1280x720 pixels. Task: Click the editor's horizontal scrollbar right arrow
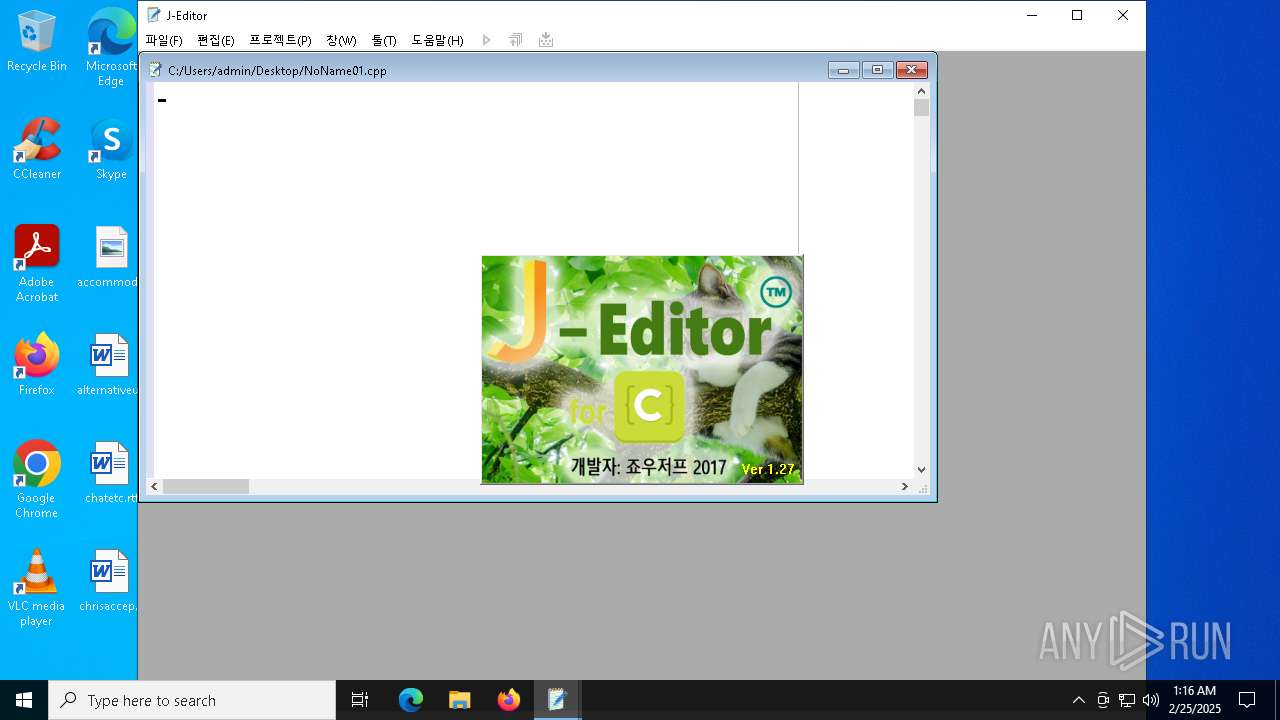point(905,487)
